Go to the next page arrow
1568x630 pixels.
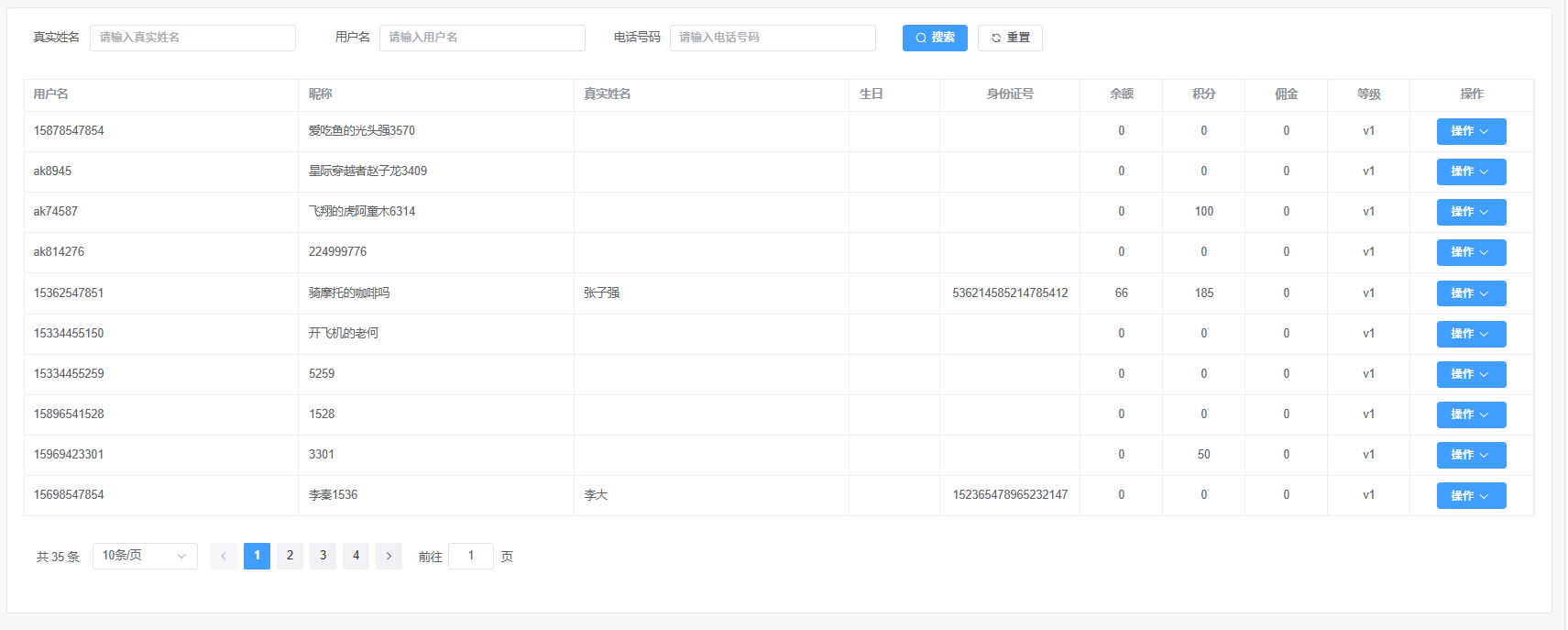pyautogui.click(x=389, y=556)
